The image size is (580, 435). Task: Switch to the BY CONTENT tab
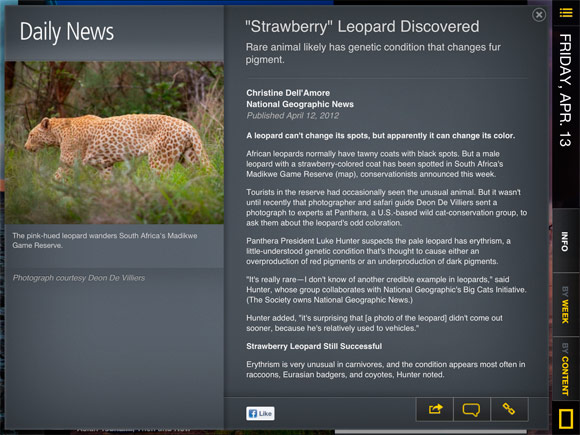pos(565,369)
